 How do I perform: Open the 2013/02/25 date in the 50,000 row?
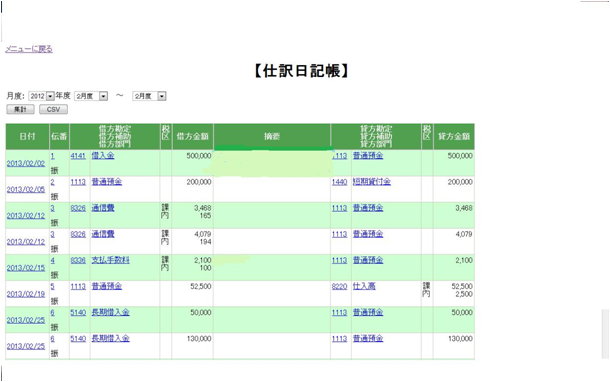tap(26, 320)
